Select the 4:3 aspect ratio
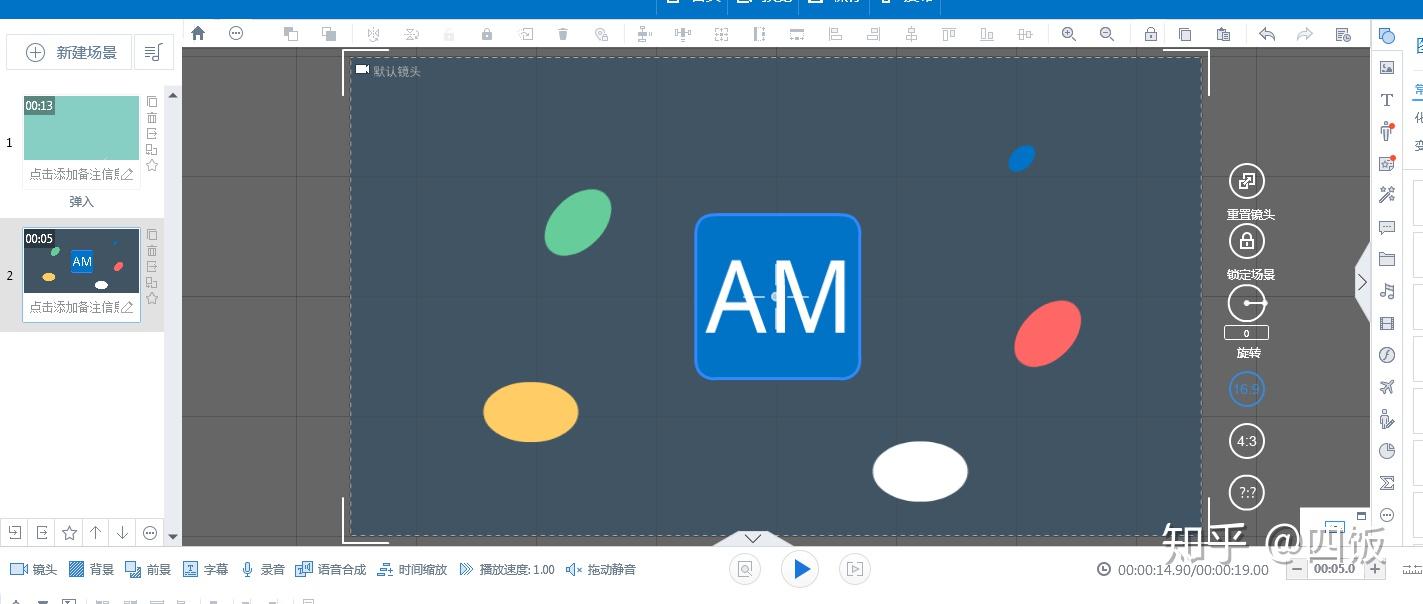Image resolution: width=1423 pixels, height=604 pixels. click(1246, 441)
